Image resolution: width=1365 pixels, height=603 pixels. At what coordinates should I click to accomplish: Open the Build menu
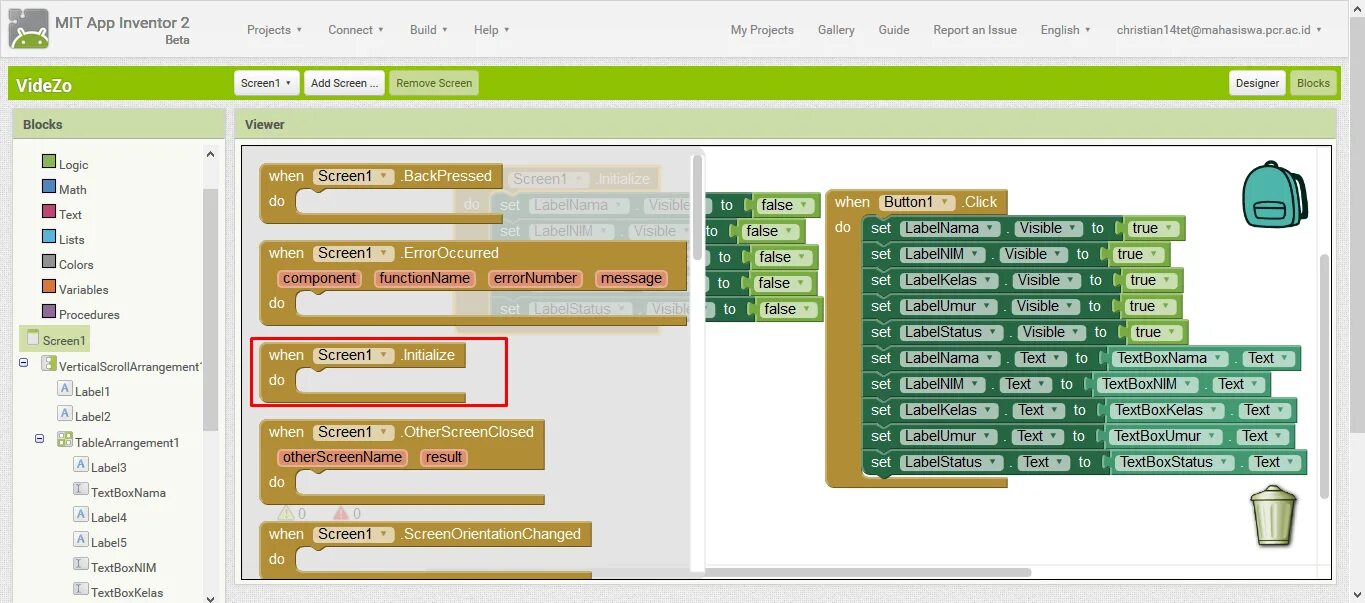pos(429,30)
